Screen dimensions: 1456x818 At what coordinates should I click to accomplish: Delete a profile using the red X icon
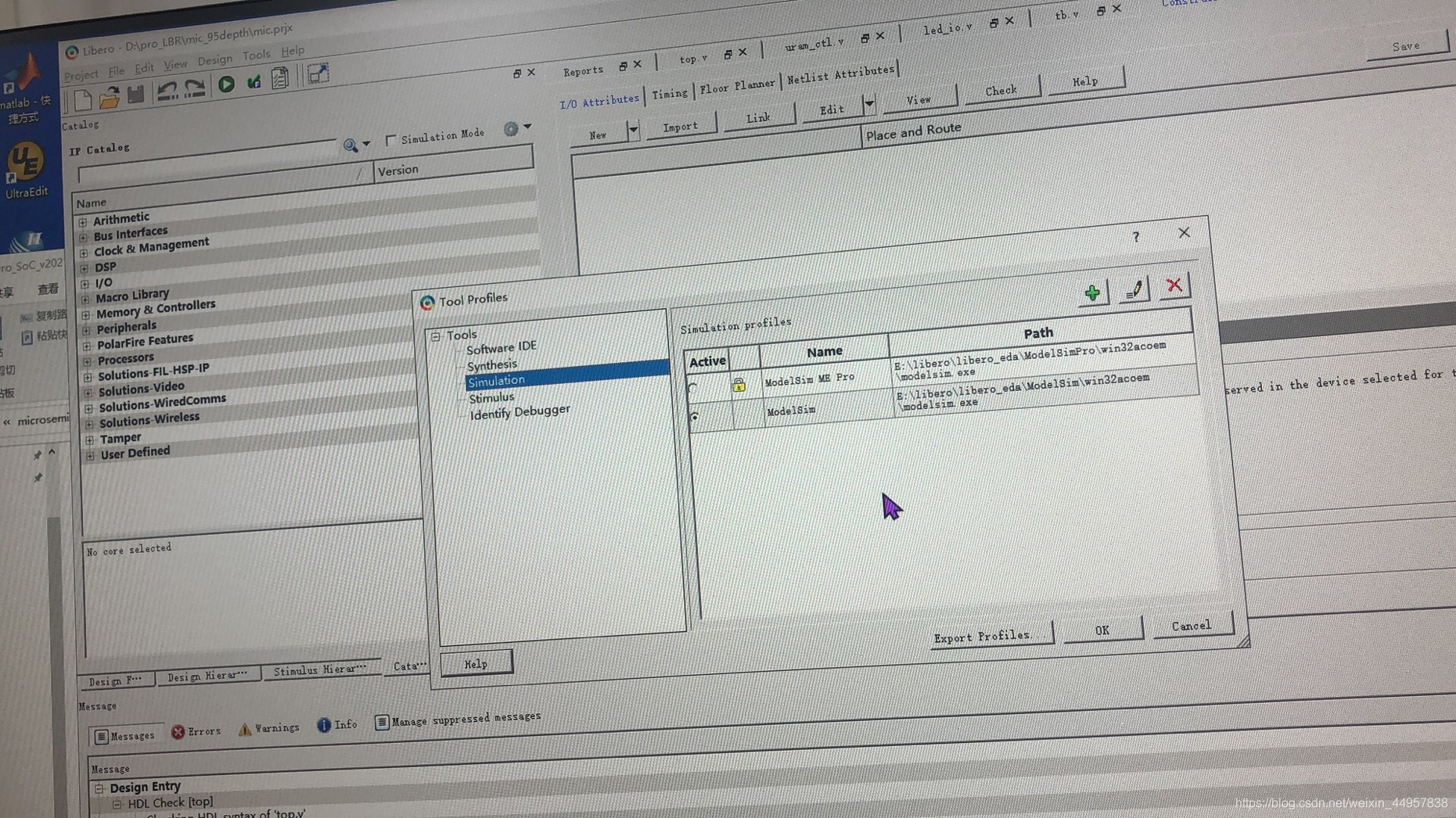point(1174,285)
